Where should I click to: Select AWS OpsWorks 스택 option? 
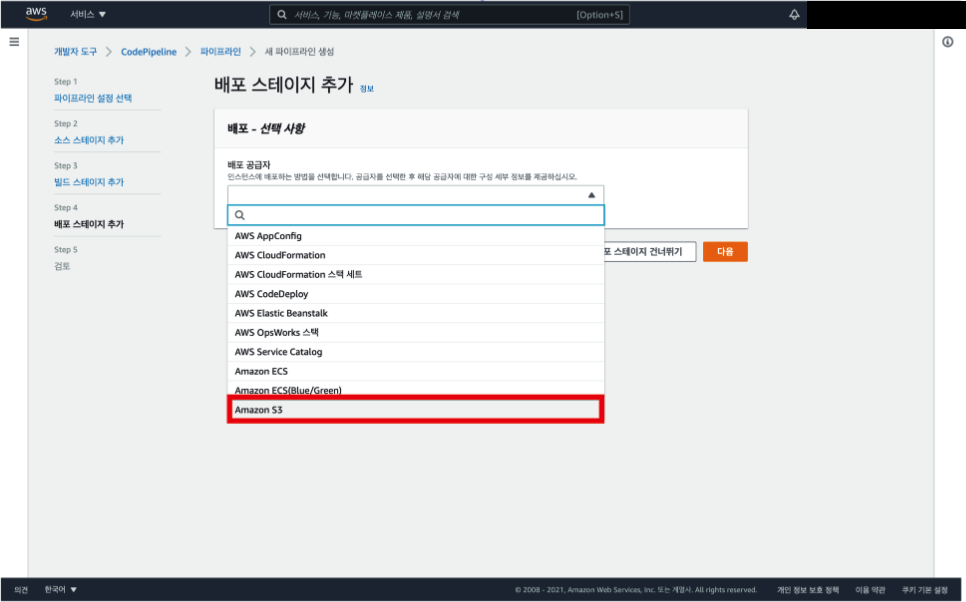tap(416, 333)
